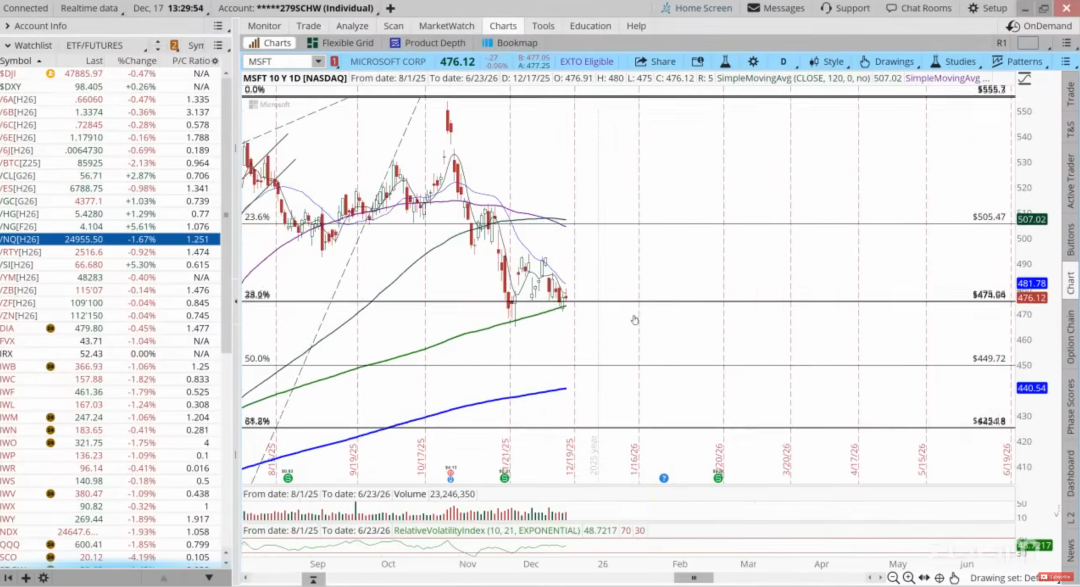The height and width of the screenshot is (587, 1080).
Task: Open the Realtime data menu
Action: coord(92,8)
